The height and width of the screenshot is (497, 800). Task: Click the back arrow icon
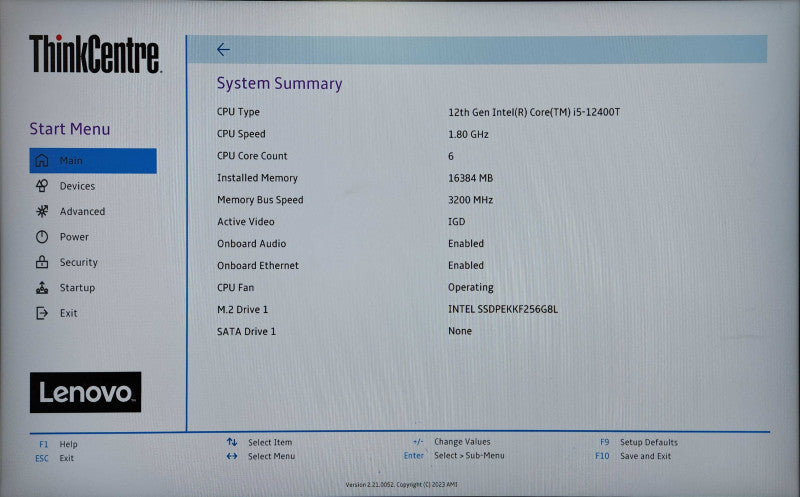coord(223,49)
